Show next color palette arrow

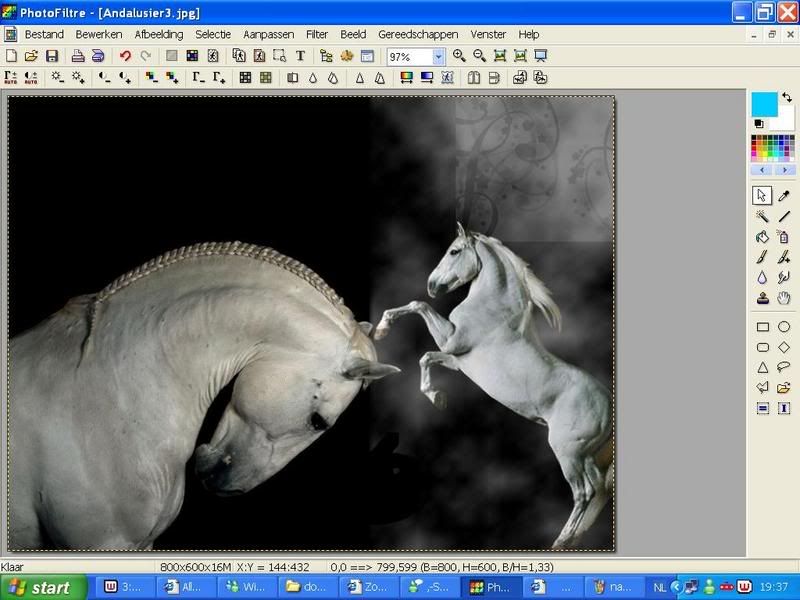(784, 170)
